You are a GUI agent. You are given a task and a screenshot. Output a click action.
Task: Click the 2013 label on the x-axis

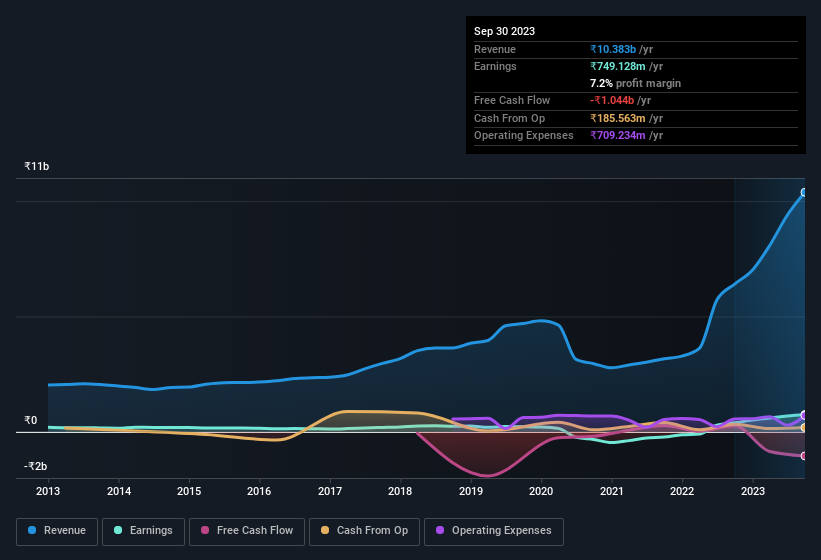click(48, 491)
